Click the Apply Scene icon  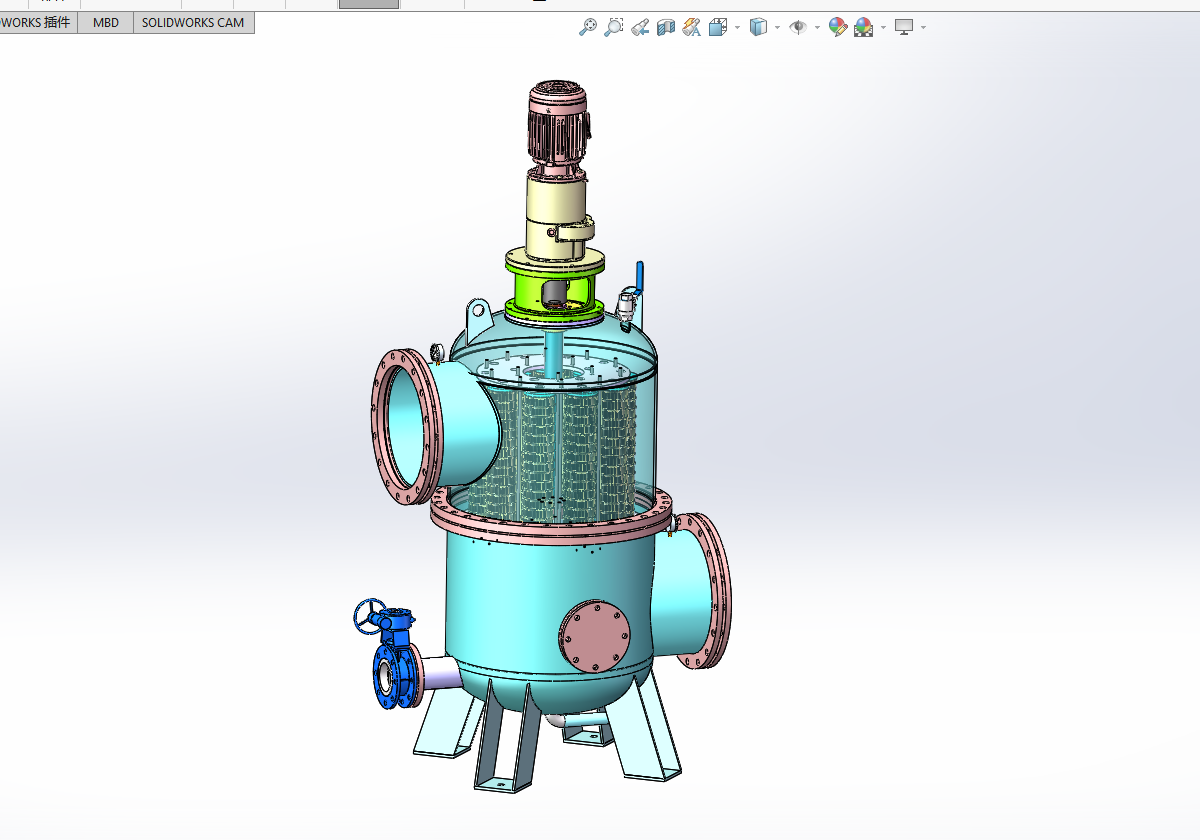pyautogui.click(x=864, y=27)
